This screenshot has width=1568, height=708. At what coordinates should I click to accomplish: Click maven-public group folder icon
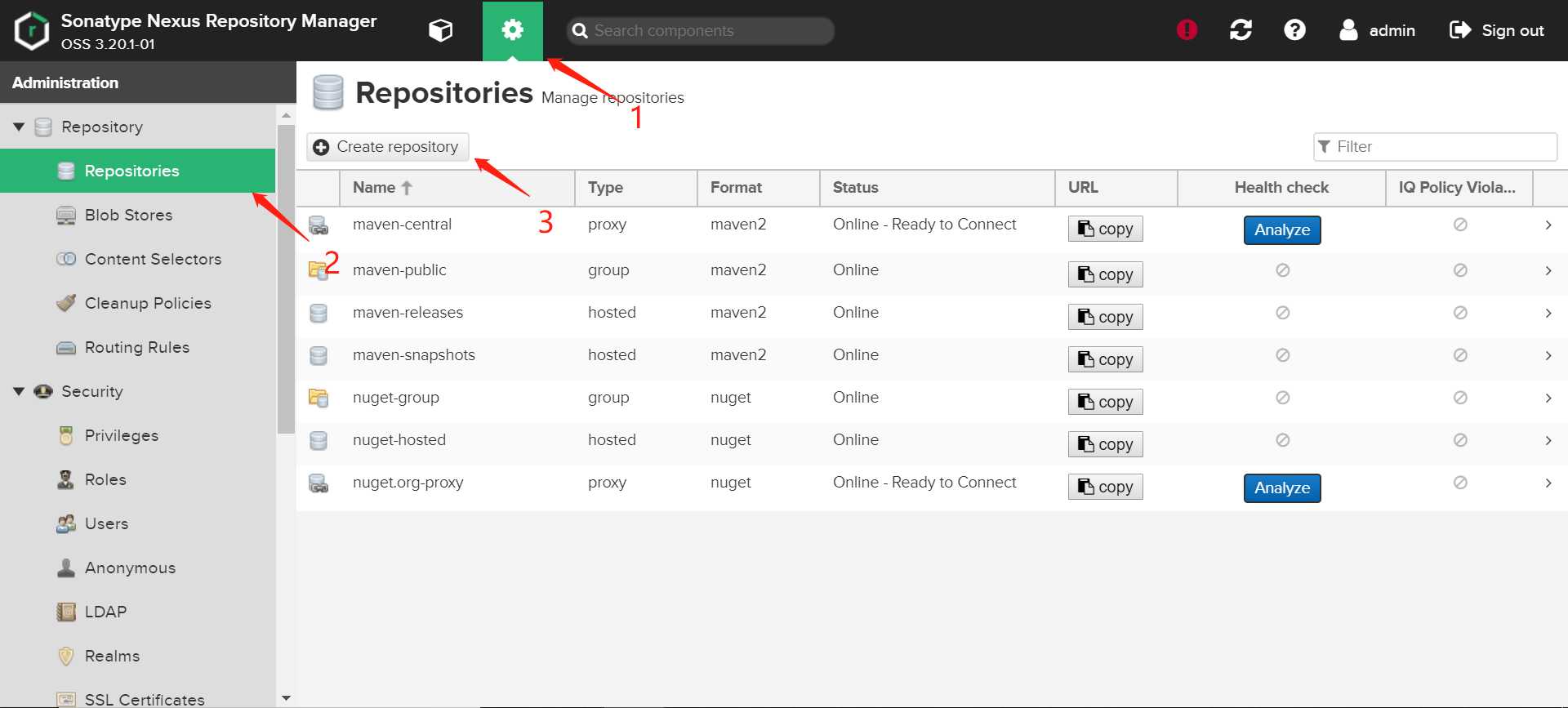318,270
